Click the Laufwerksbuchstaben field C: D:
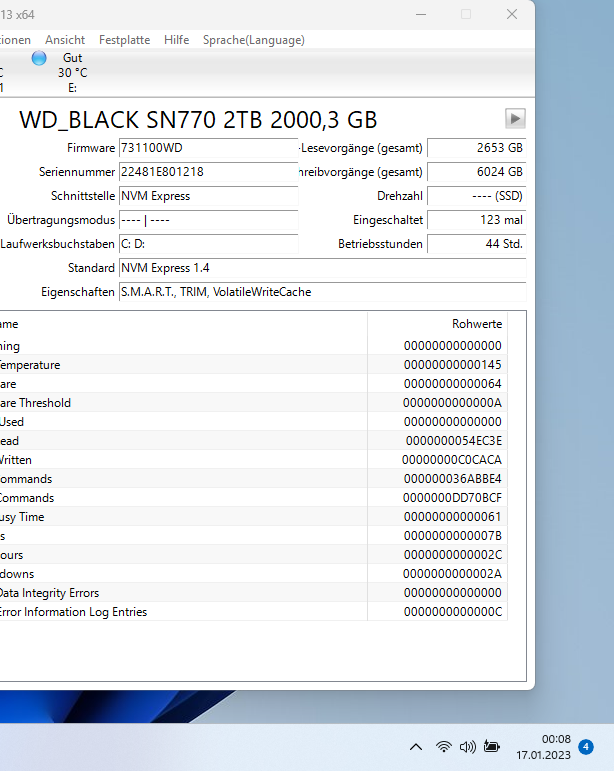 point(208,244)
